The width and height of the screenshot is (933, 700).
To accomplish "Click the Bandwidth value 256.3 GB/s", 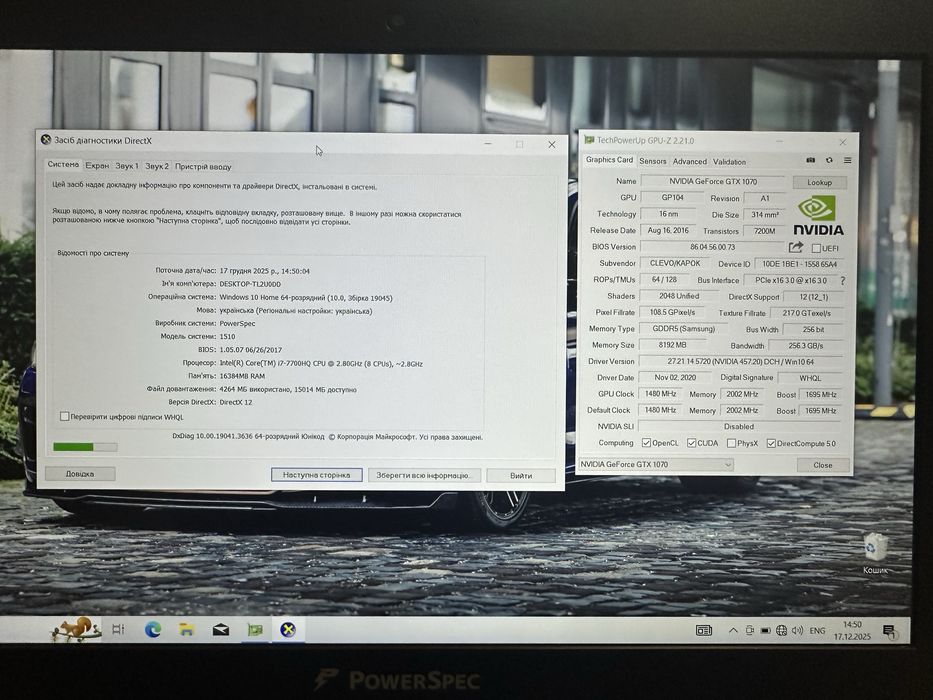I will [x=806, y=345].
